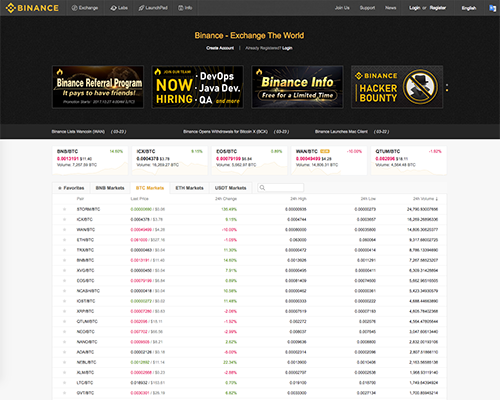This screenshot has height=400, width=500.
Task: Click the STORM/BTC pair name
Action: click(88, 209)
